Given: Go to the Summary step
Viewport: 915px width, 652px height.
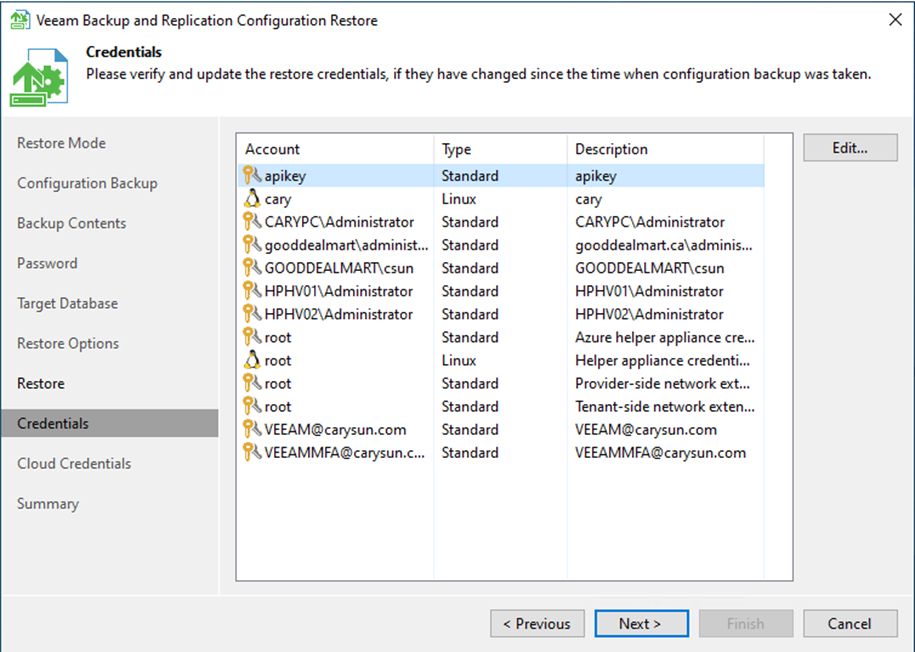Looking at the screenshot, I should (x=48, y=504).
